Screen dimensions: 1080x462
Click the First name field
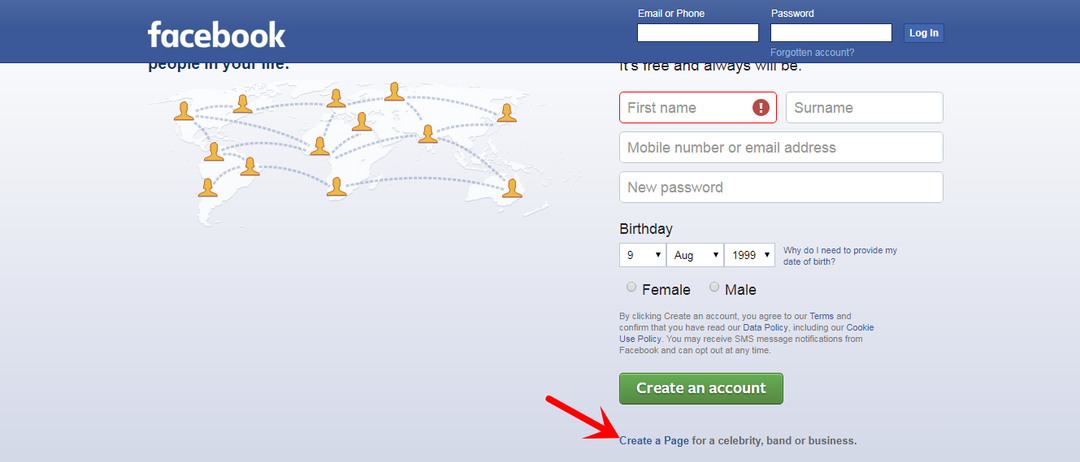click(x=698, y=107)
